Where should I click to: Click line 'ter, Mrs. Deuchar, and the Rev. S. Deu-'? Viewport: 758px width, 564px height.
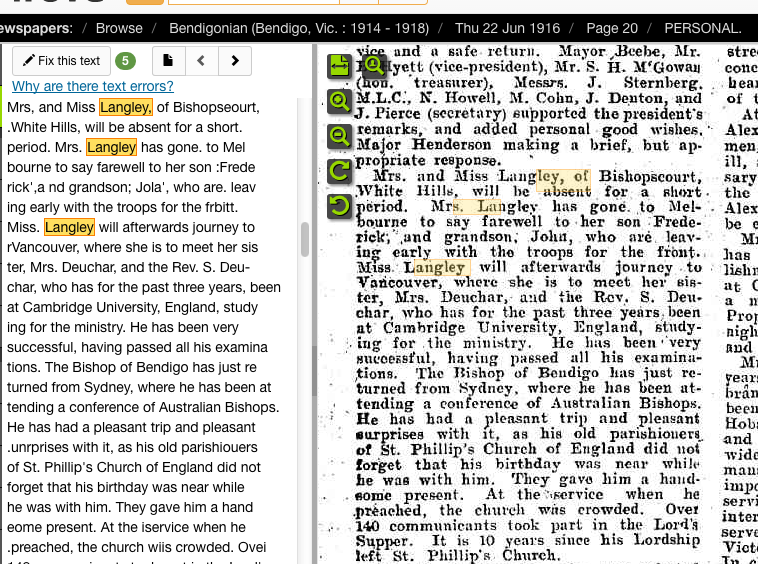(x=128, y=267)
